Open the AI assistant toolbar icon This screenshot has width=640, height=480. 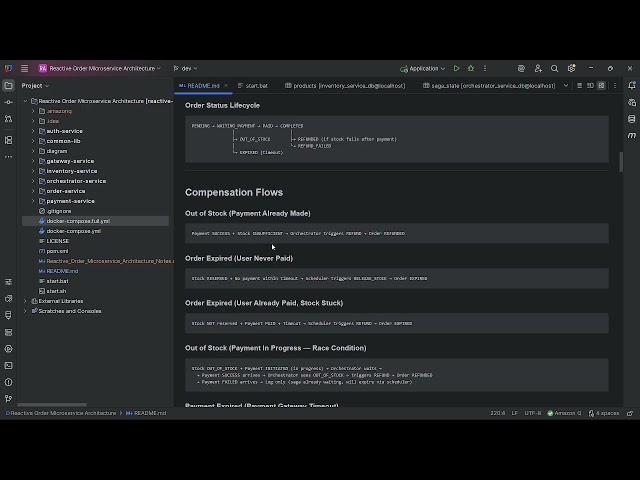(521, 69)
